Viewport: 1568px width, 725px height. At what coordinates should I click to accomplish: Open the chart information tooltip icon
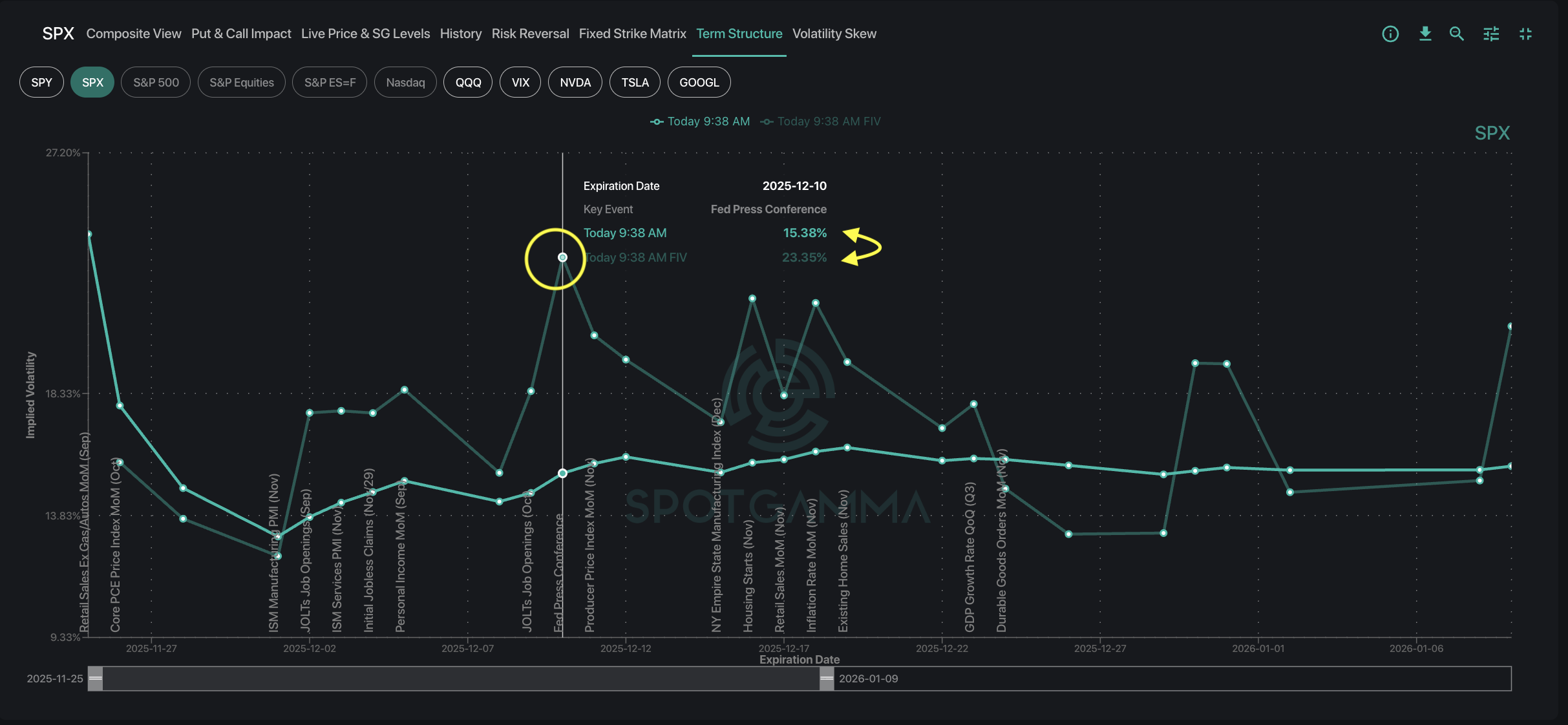1390,34
